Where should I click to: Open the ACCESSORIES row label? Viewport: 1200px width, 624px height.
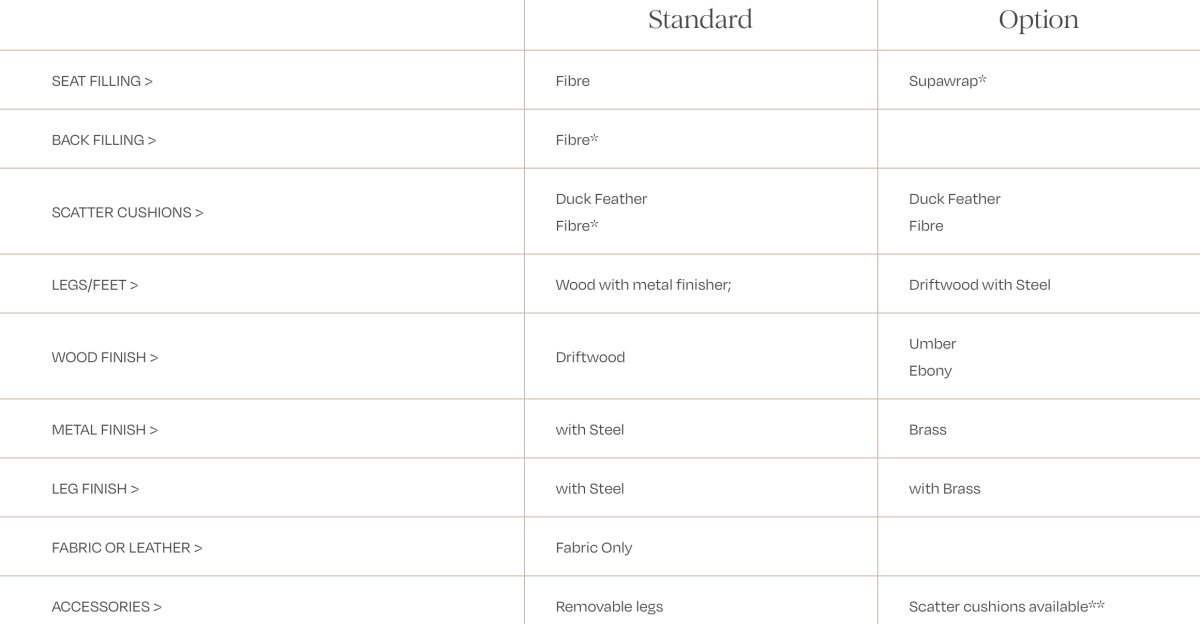click(107, 607)
